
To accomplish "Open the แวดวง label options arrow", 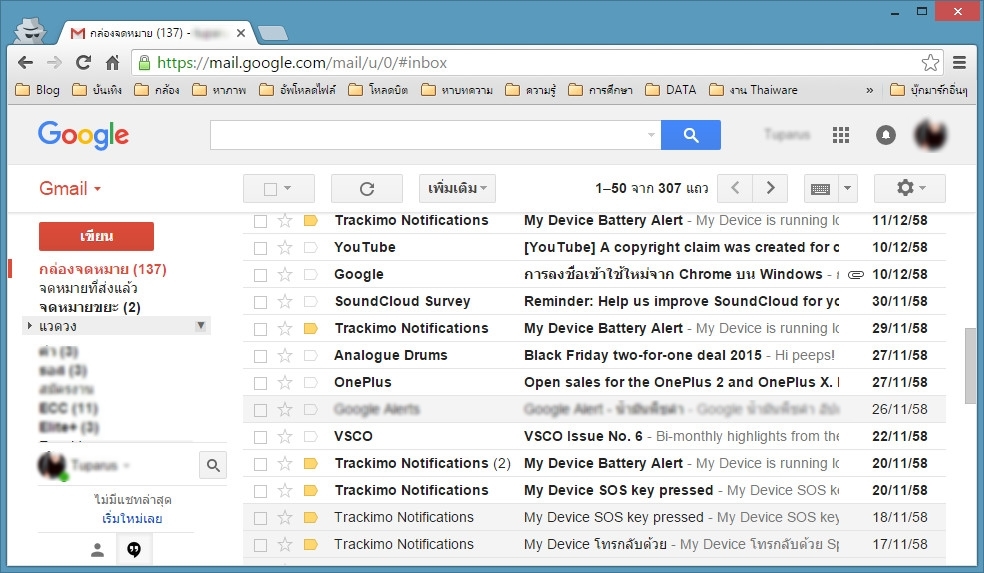I will (201, 326).
